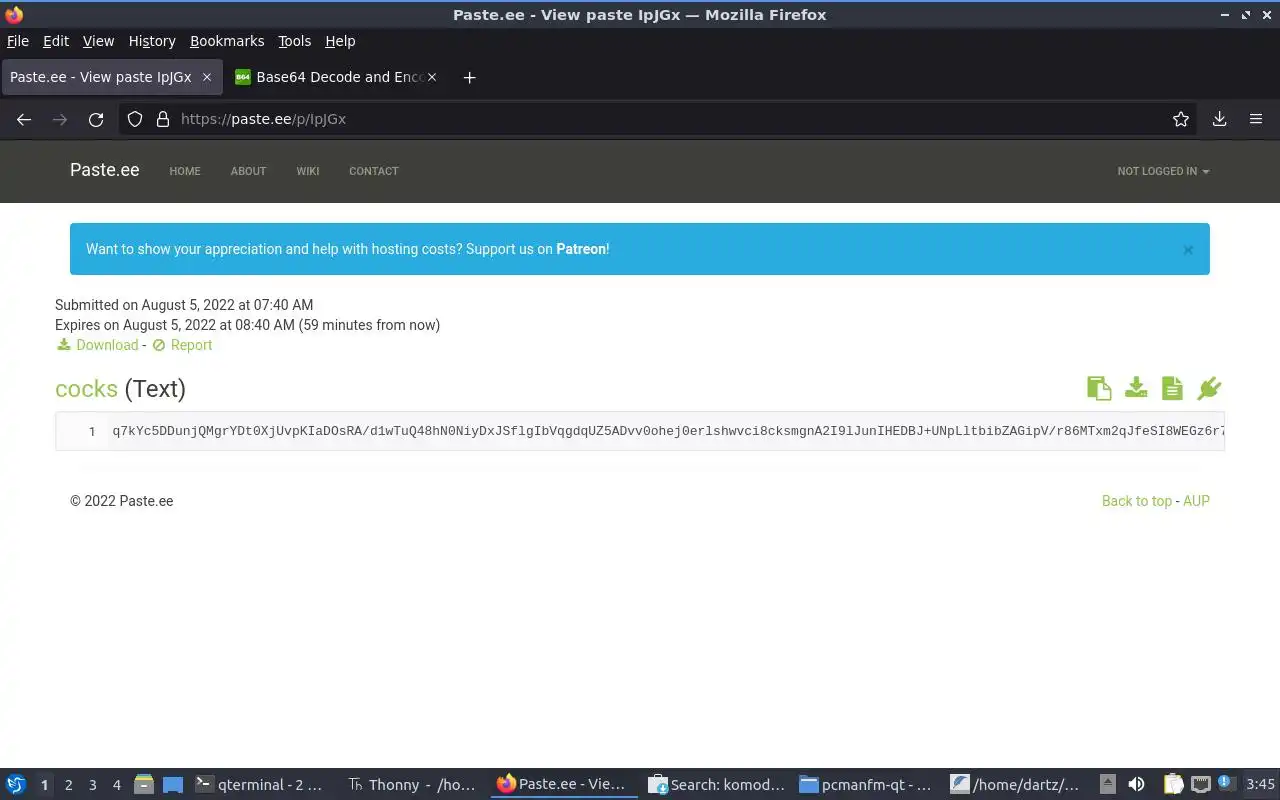Open the CONTACT page link
This screenshot has width=1280, height=800.
374,171
